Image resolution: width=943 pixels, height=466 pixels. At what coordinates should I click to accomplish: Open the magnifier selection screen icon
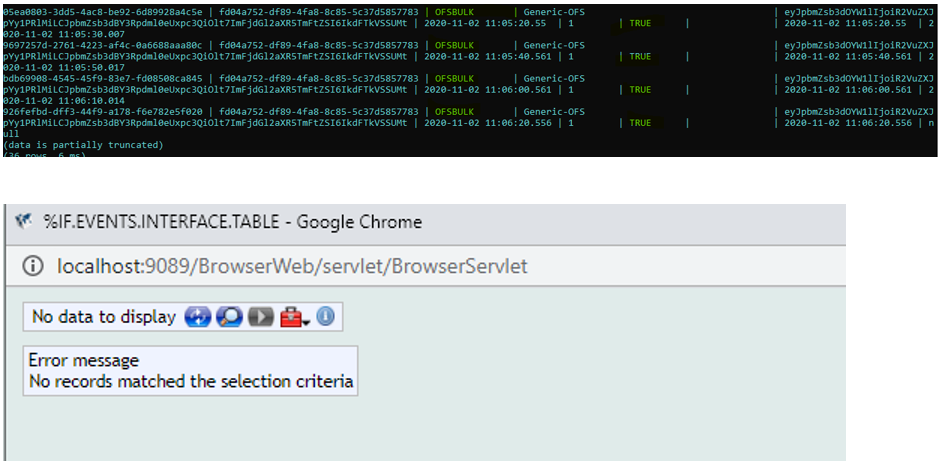coord(229,317)
